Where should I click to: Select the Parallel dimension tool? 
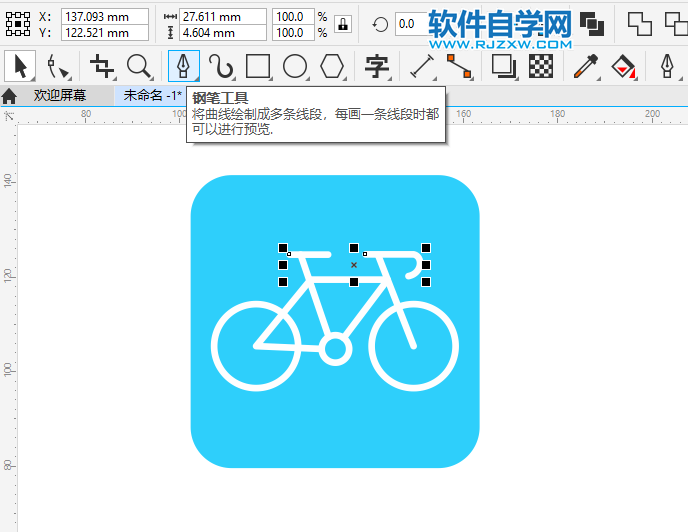pos(422,66)
